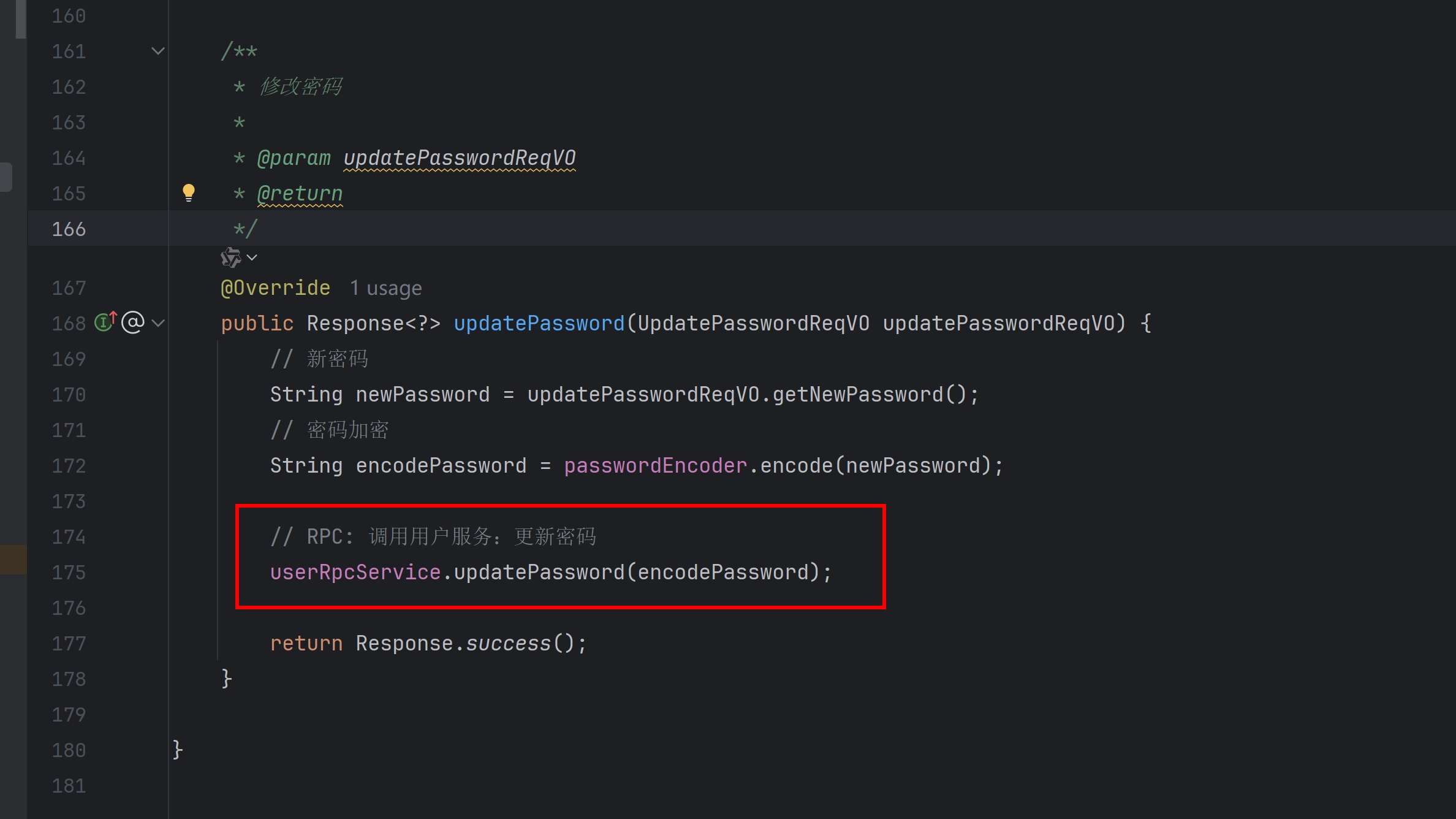Click the passwordEncoder field reference
This screenshot has height=819, width=1456.
point(655,466)
